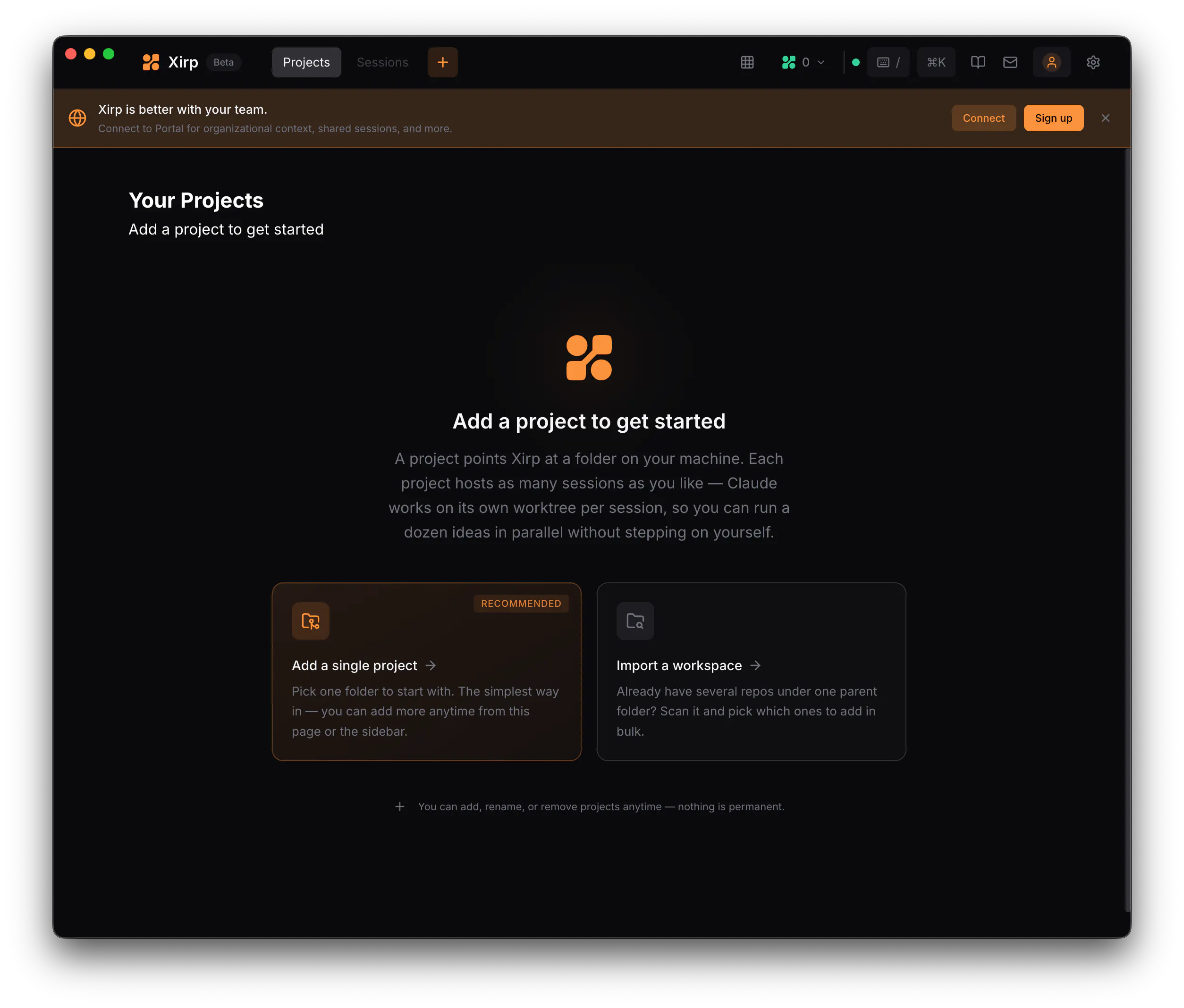Click arrow beside Add a single project
Viewport: 1184px width, 1008px height.
tap(431, 665)
